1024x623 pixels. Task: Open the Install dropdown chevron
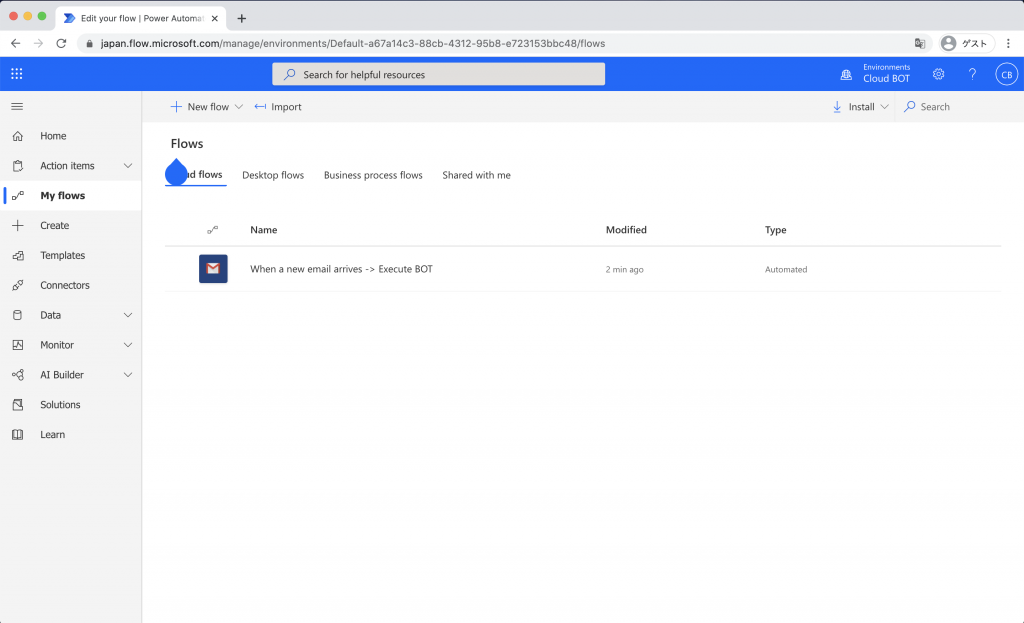pyautogui.click(x=884, y=106)
